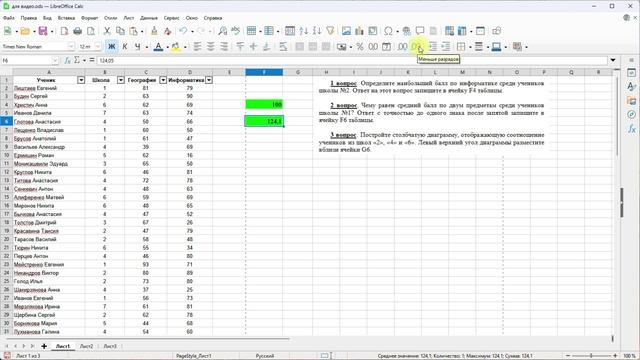
Task: Toggle Bold (Ж) formatting
Action: coord(111,47)
